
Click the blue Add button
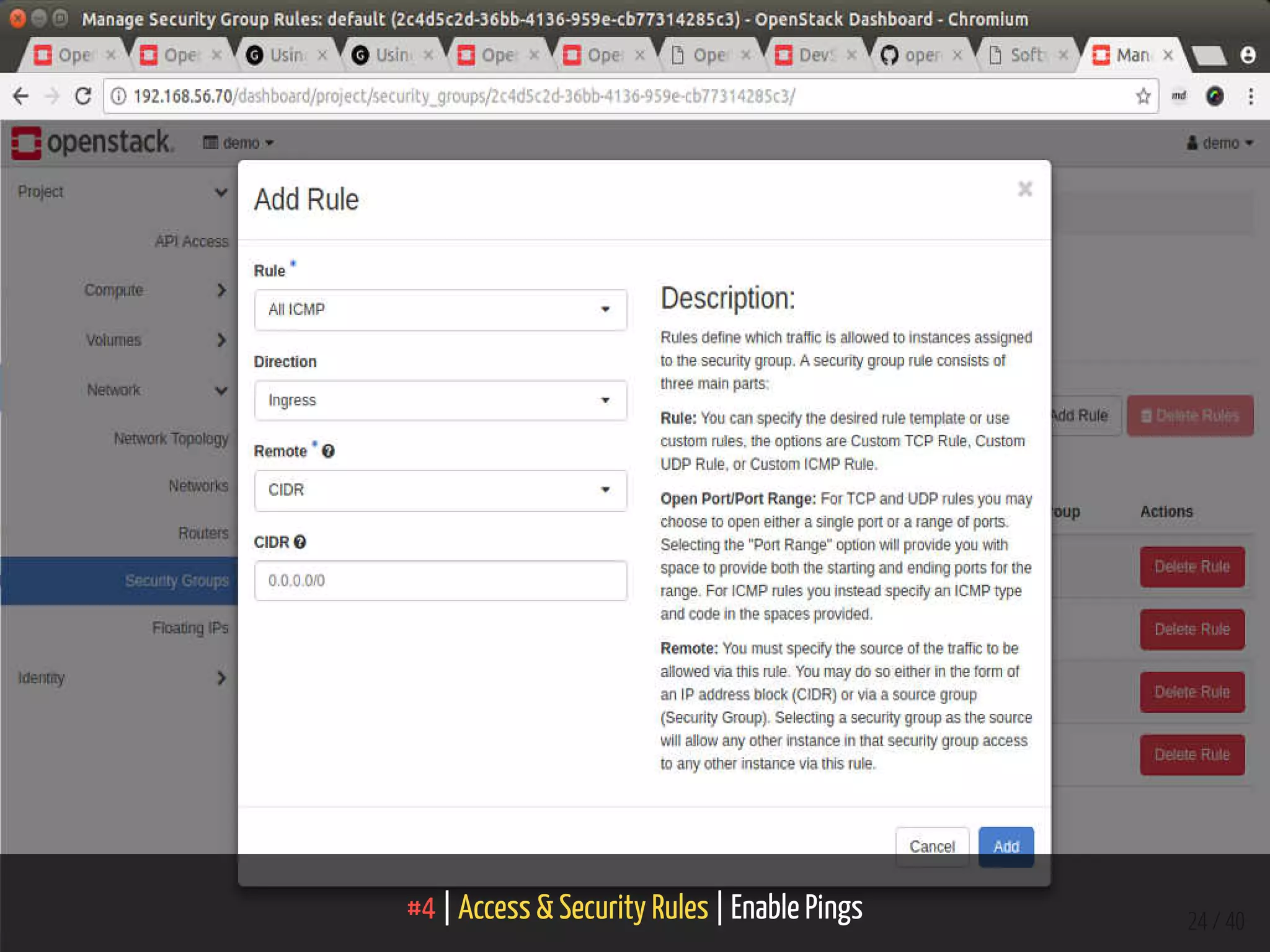pos(1005,846)
